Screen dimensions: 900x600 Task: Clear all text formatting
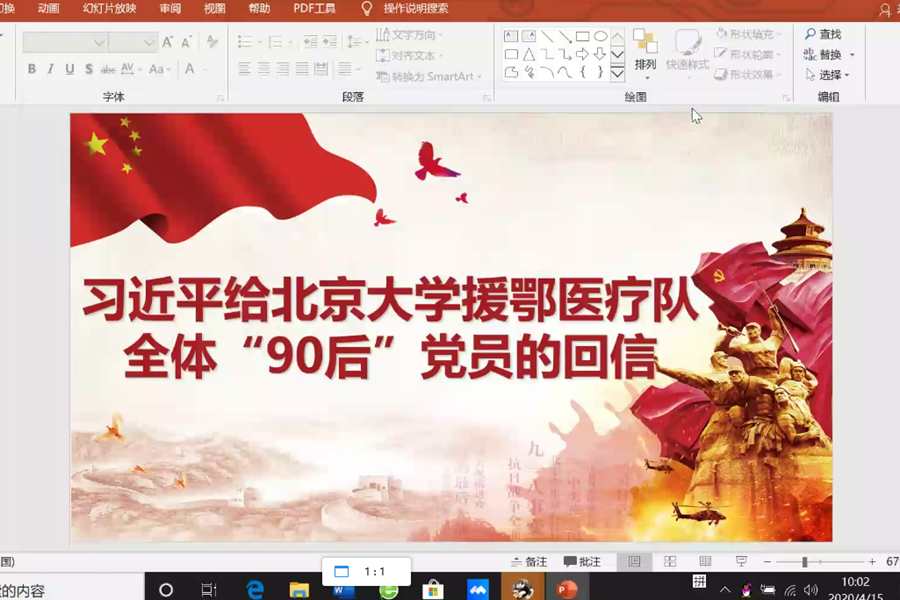click(x=212, y=42)
